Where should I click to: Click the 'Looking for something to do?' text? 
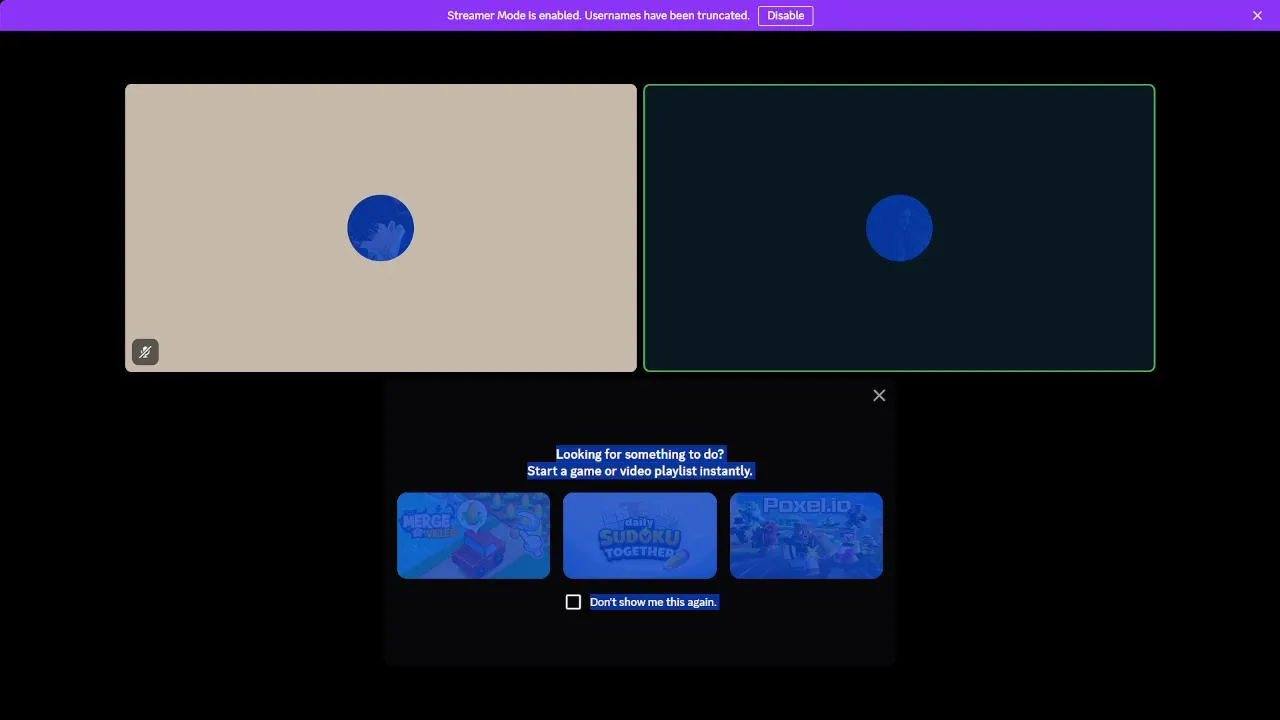tap(640, 454)
